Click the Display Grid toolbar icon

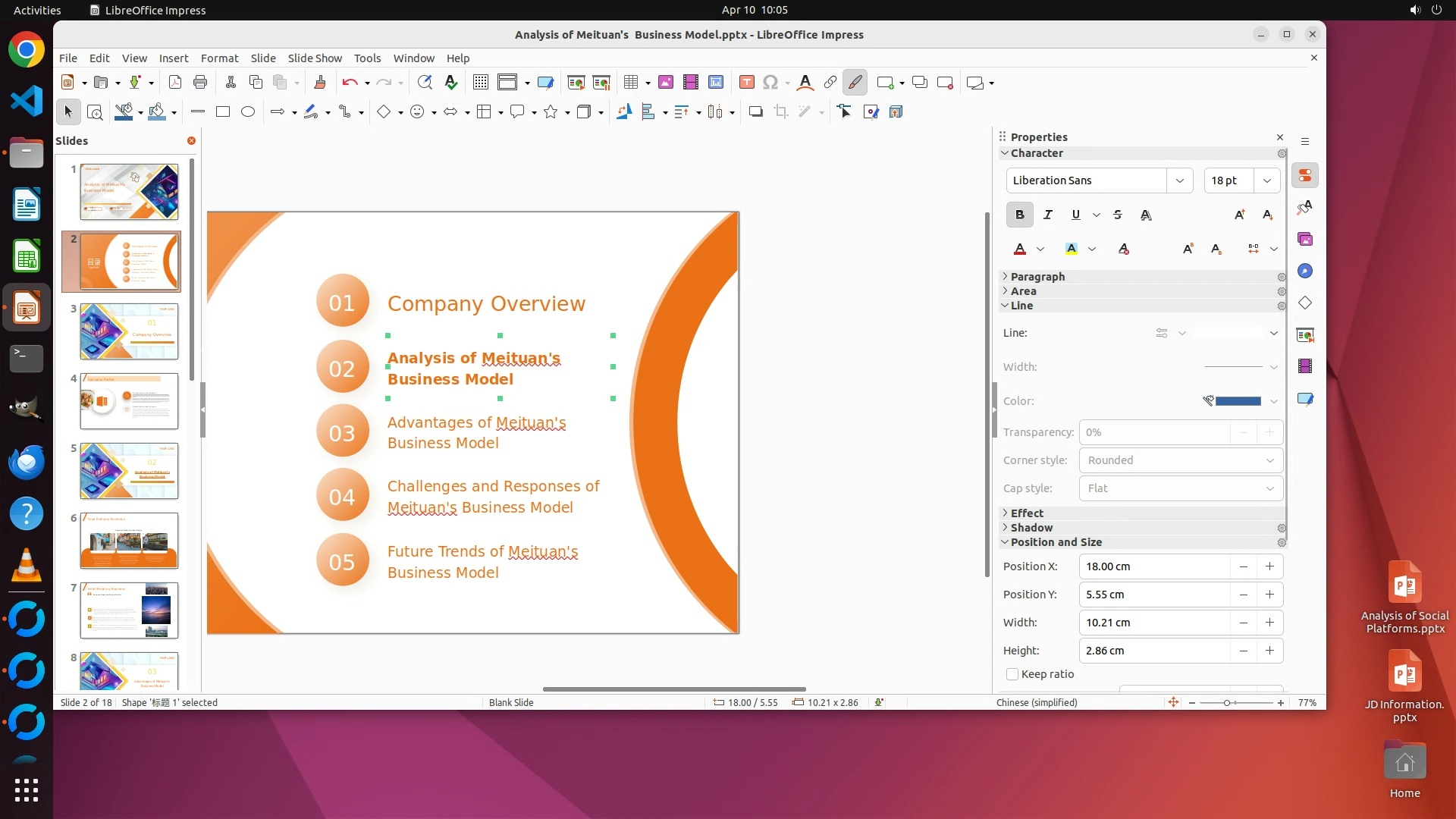[480, 83]
